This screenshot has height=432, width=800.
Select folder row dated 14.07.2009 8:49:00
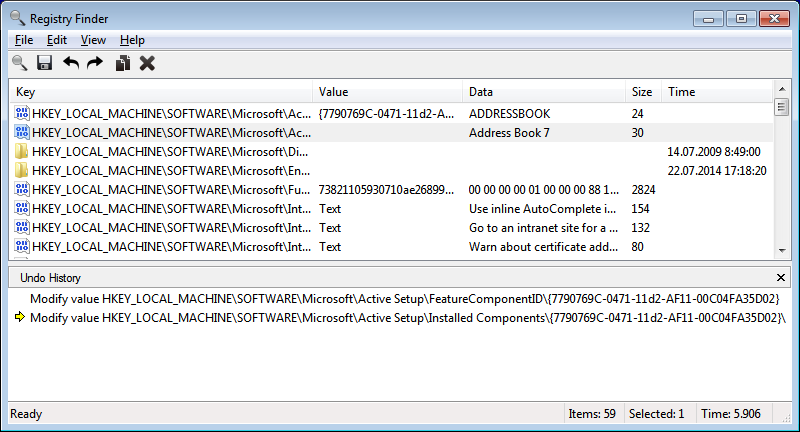pyautogui.click(x=400, y=152)
